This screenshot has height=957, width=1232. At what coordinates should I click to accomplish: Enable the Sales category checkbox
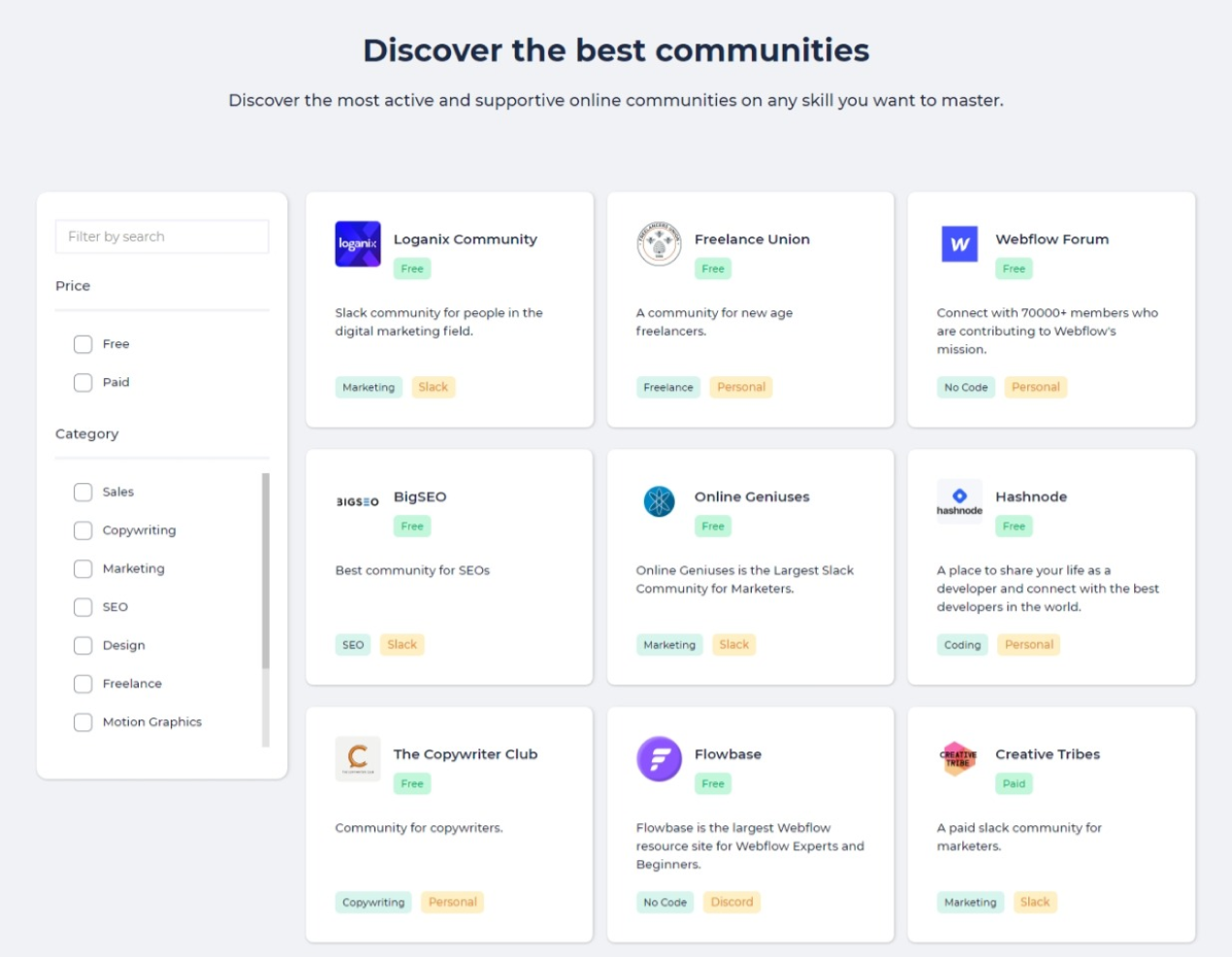pyautogui.click(x=83, y=492)
